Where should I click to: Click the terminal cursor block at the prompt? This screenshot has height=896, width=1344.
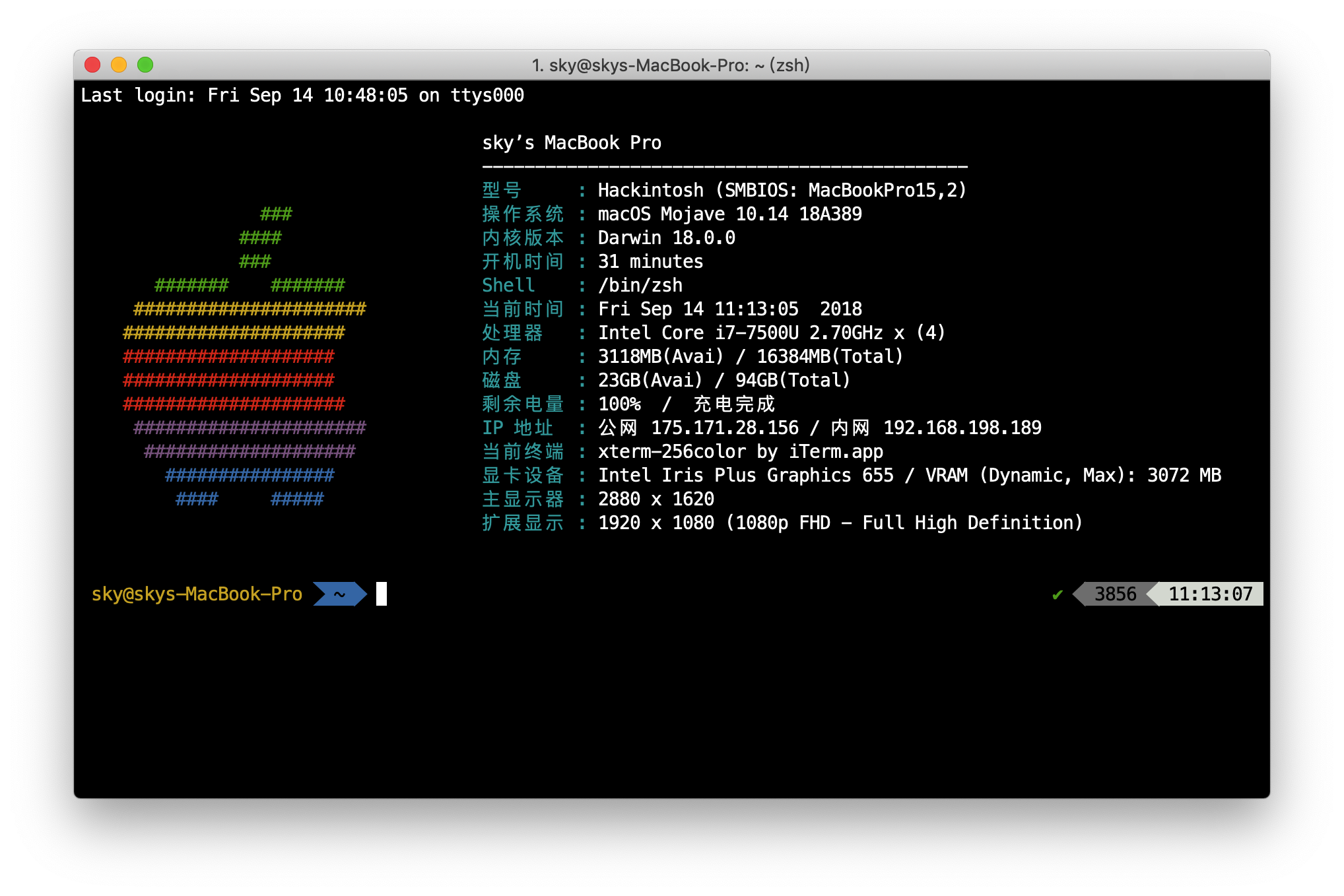[x=382, y=594]
